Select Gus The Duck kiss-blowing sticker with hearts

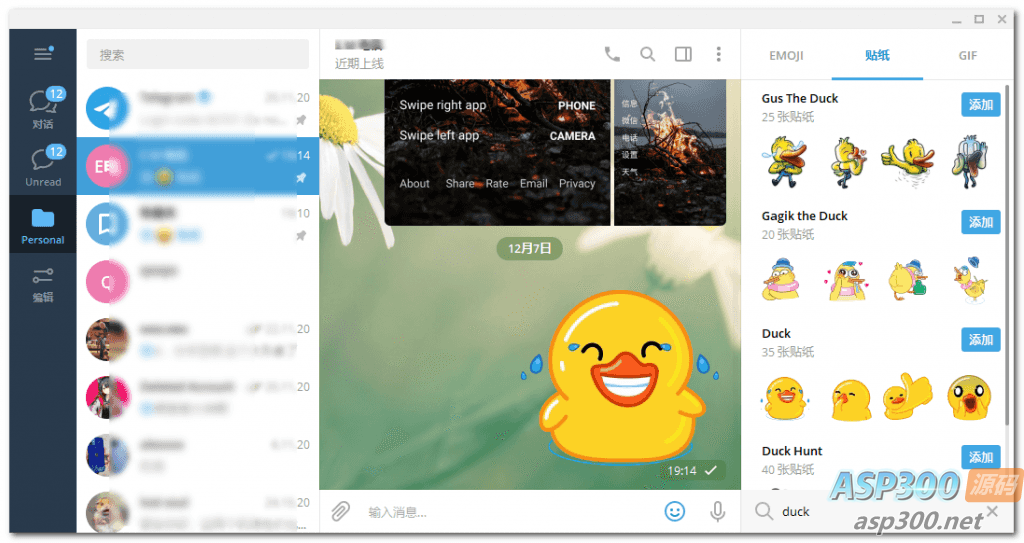click(x=847, y=162)
